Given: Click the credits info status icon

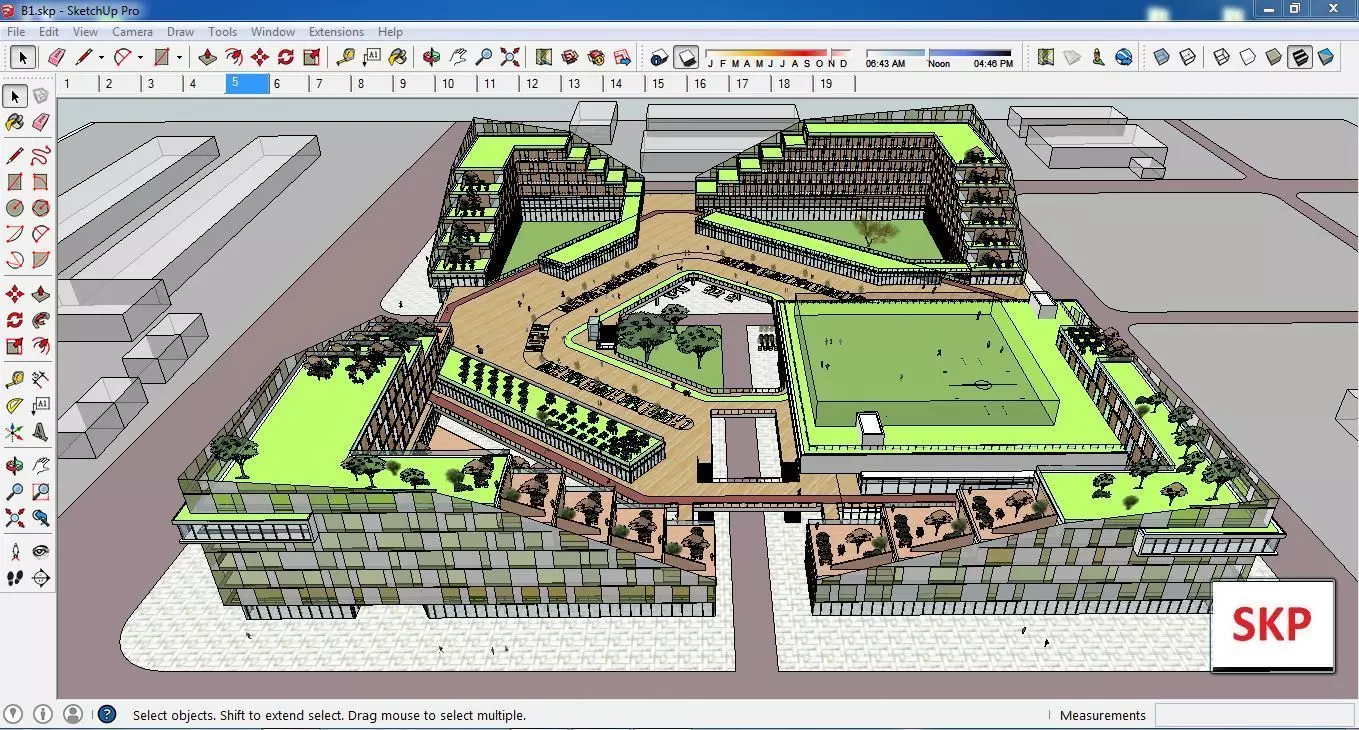Looking at the screenshot, I should pyautogui.click(x=43, y=715).
